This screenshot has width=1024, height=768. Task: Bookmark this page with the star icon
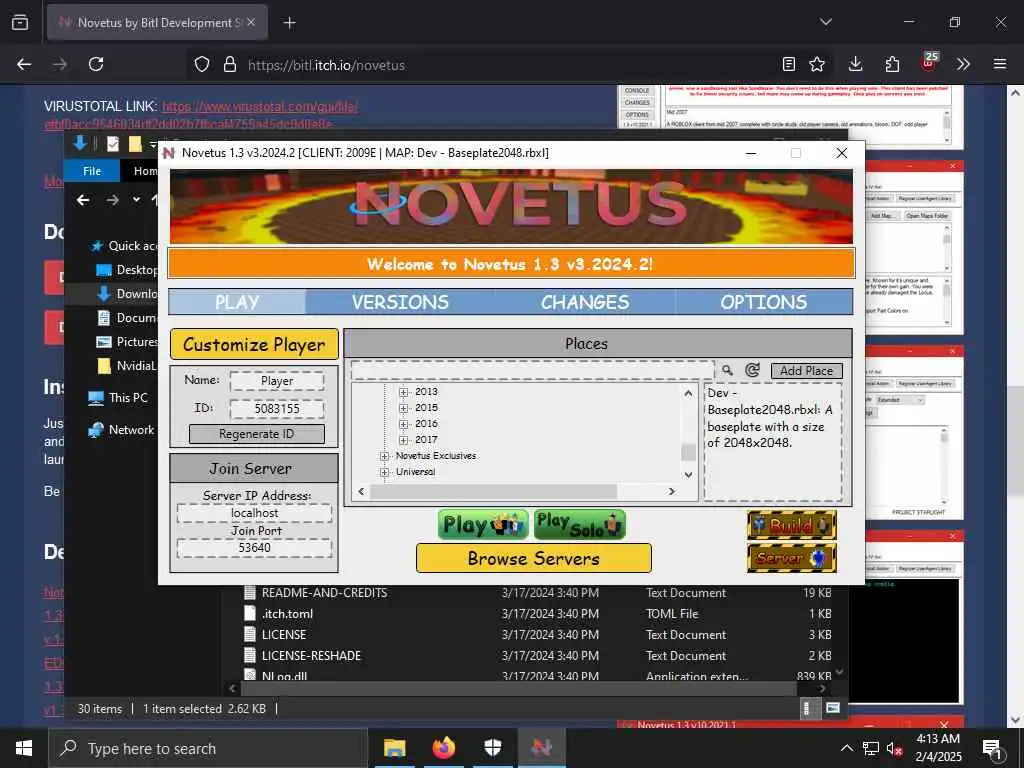pyautogui.click(x=817, y=64)
